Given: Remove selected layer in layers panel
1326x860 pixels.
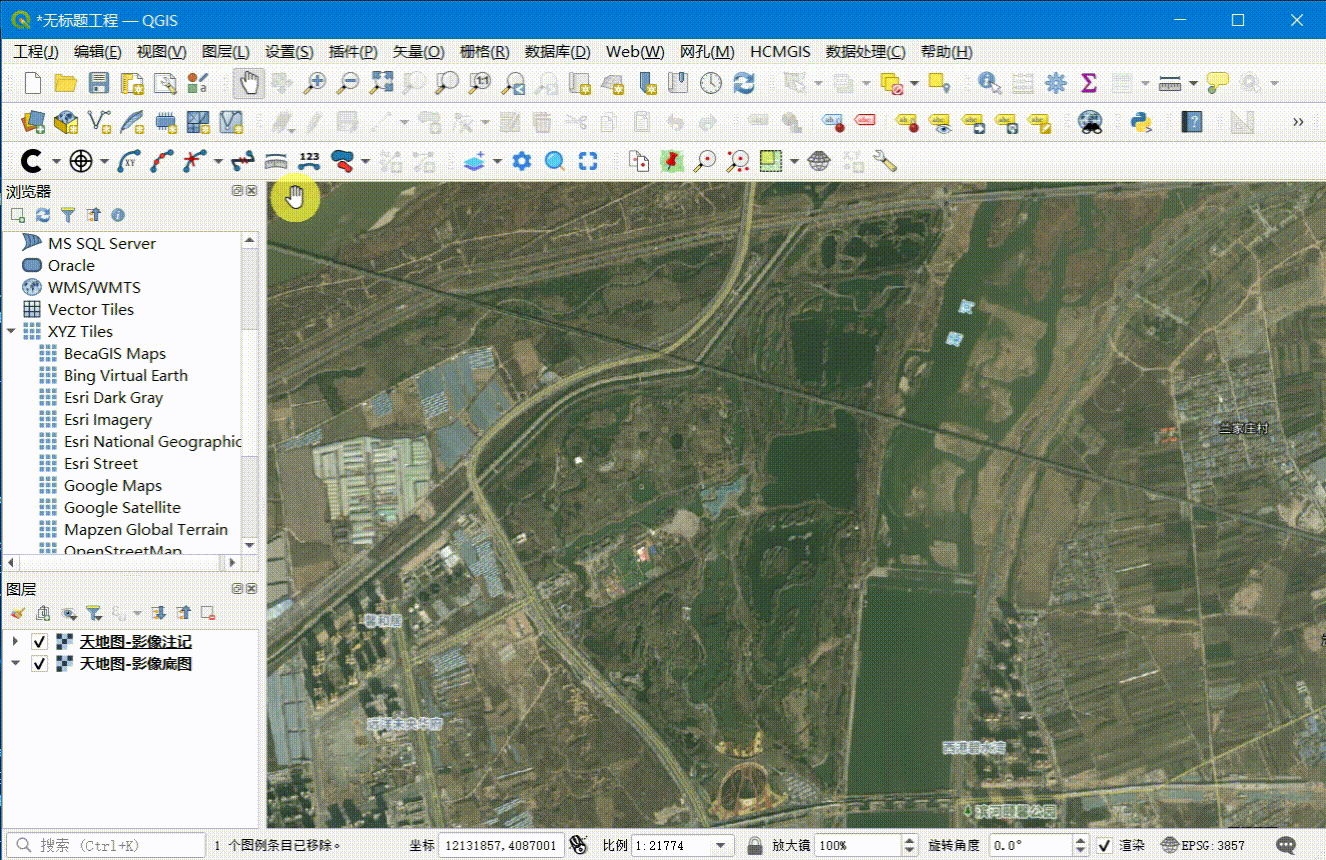Looking at the screenshot, I should pos(208,613).
